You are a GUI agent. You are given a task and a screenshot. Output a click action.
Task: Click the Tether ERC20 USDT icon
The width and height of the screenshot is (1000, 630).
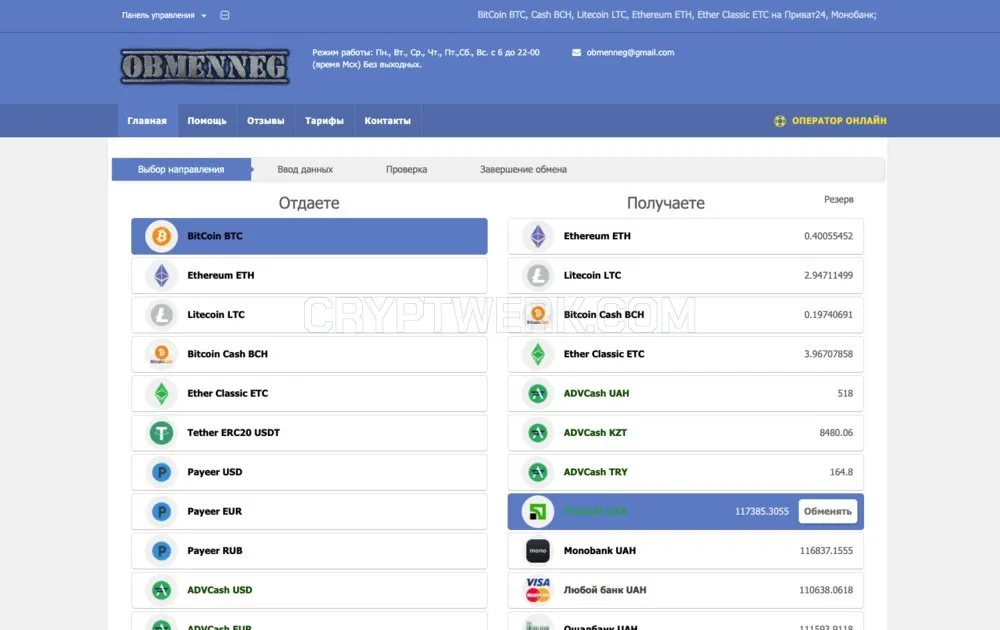(161, 433)
